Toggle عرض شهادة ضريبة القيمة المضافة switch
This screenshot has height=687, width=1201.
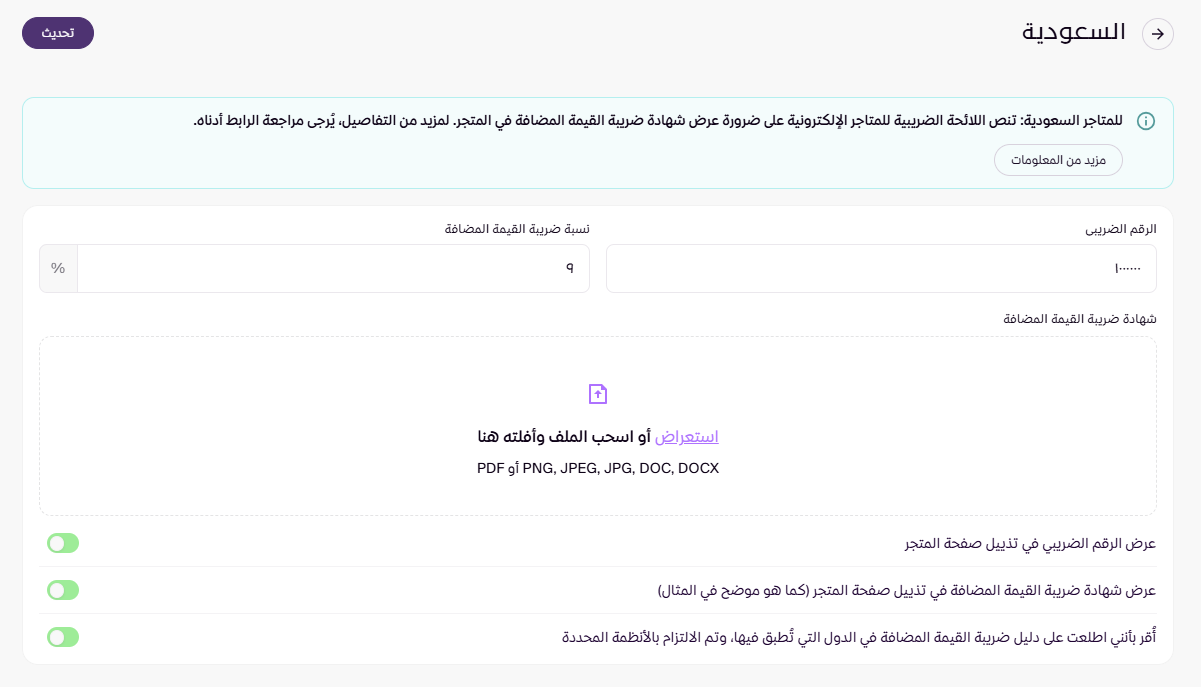(63, 590)
